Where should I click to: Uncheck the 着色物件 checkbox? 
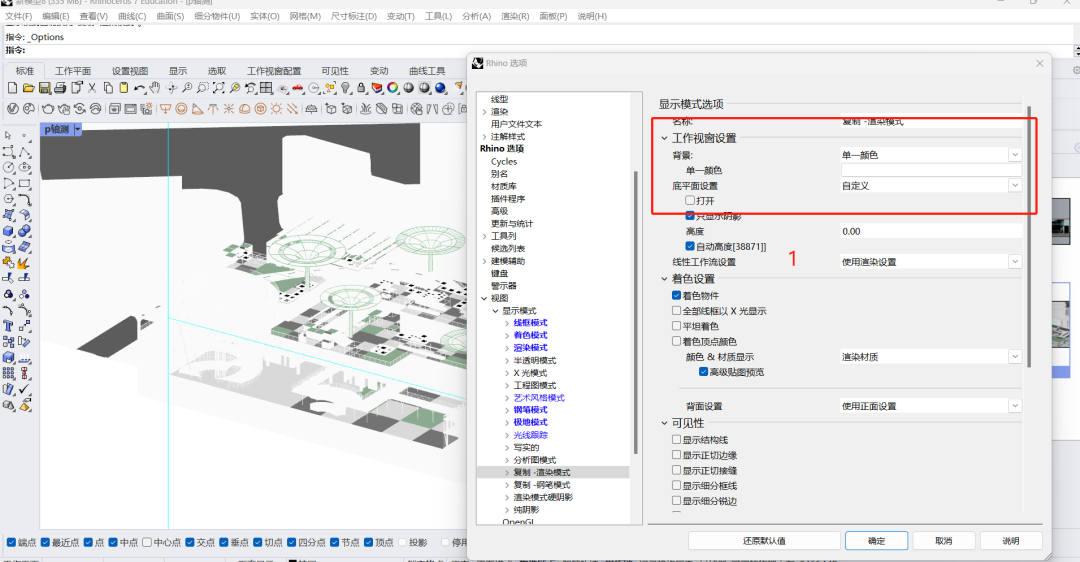(x=676, y=295)
